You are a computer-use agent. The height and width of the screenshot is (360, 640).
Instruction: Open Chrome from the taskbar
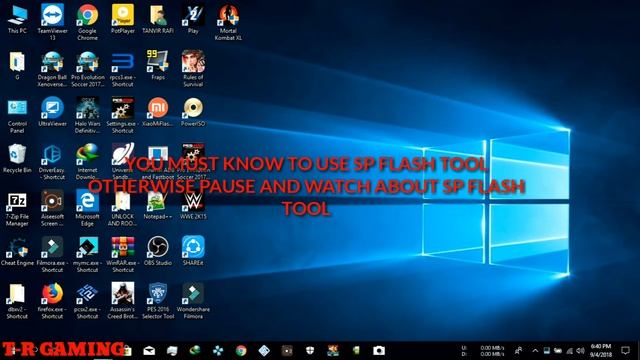tap(241, 351)
